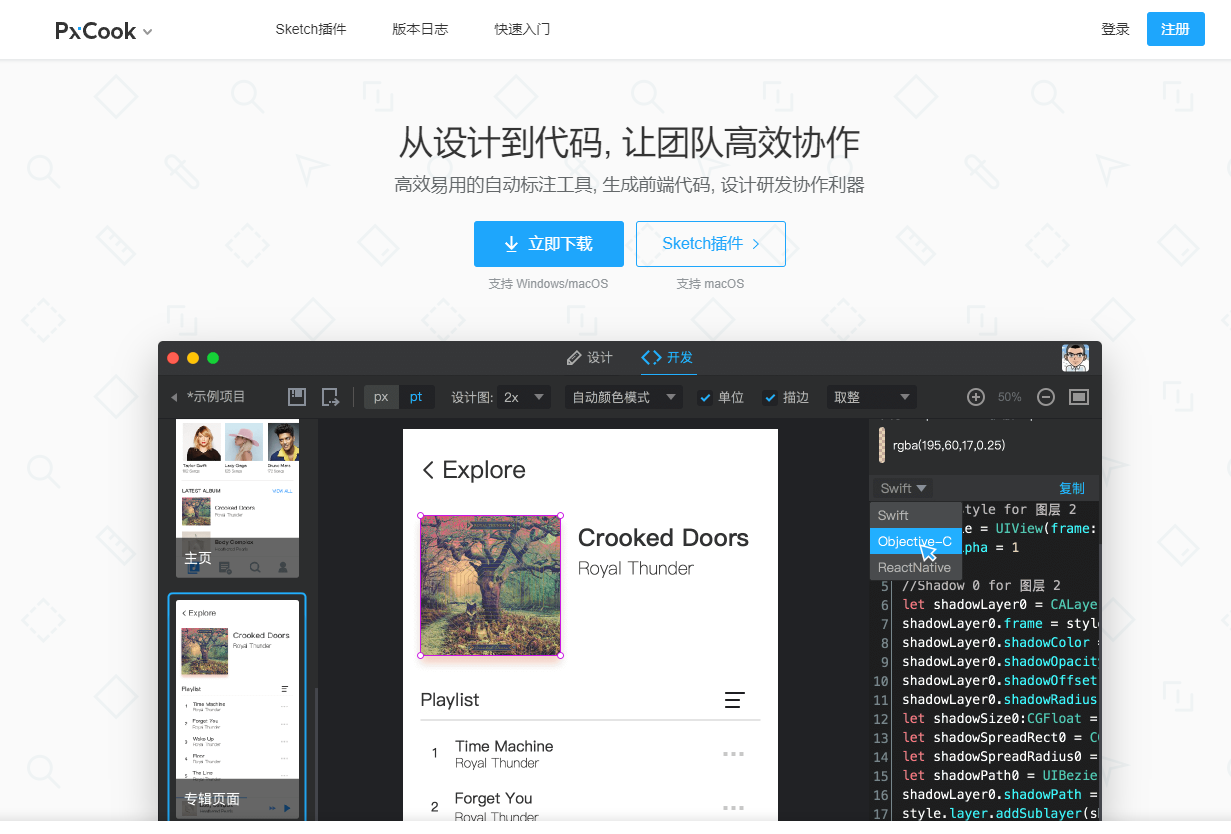Toggle the 描边 checkbox
1231x834 pixels.
pyautogui.click(x=770, y=397)
